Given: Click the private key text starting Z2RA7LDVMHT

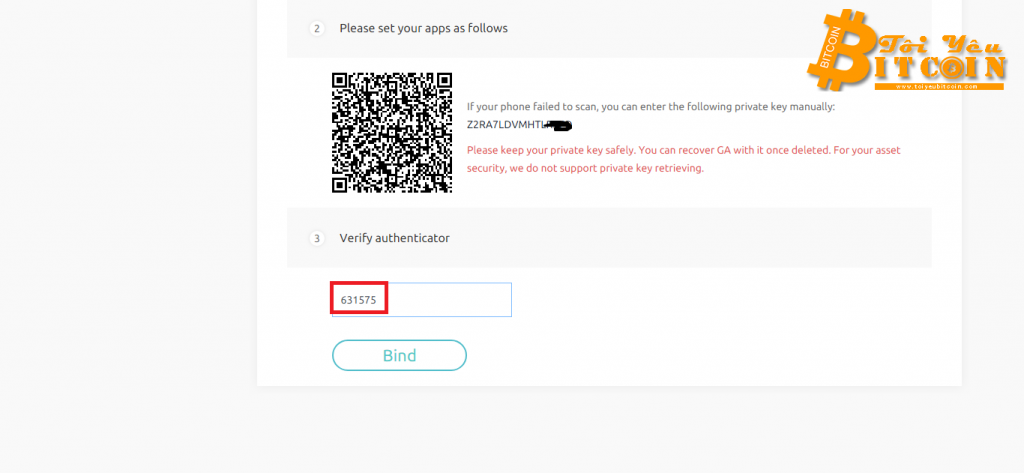Looking at the screenshot, I should [507, 125].
